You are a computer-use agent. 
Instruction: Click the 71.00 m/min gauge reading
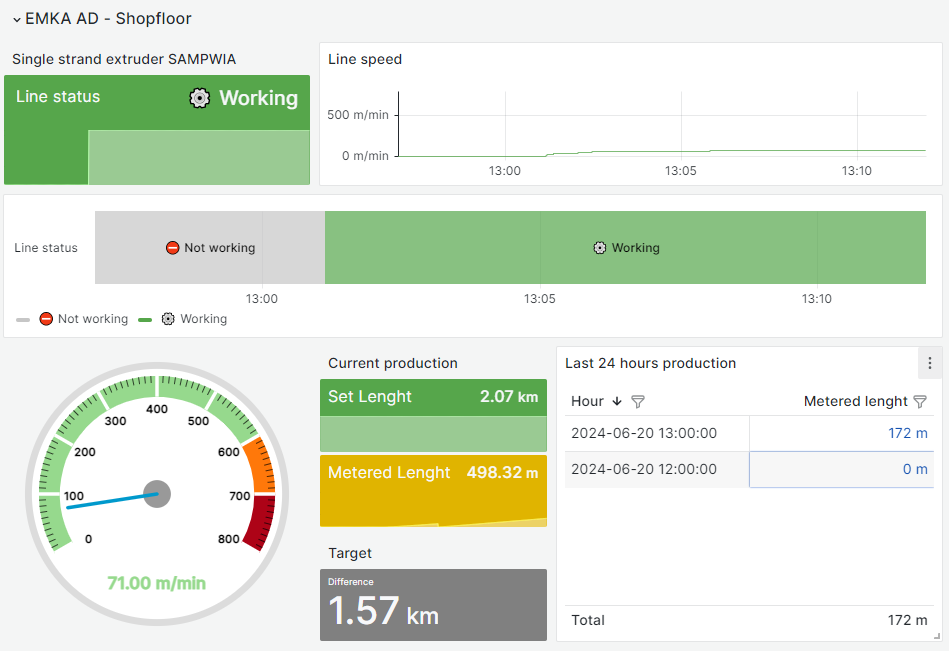(157, 583)
